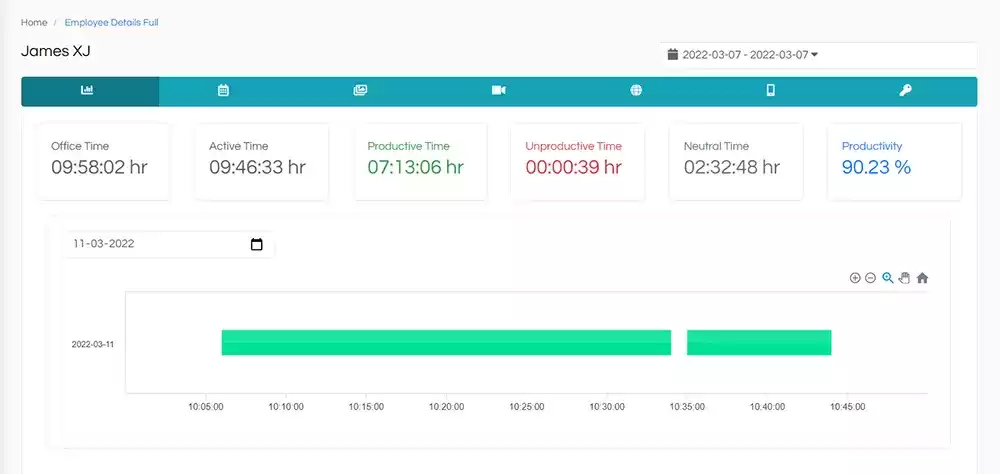Viewport: 1000px width, 474px height.
Task: Reset chart zoom with home icon
Action: pyautogui.click(x=922, y=278)
